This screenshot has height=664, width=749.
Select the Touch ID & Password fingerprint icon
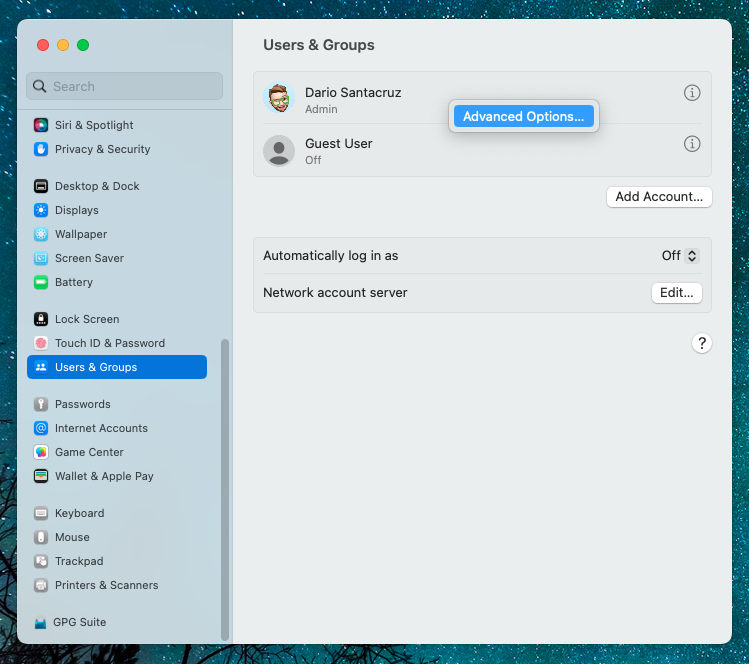point(41,343)
